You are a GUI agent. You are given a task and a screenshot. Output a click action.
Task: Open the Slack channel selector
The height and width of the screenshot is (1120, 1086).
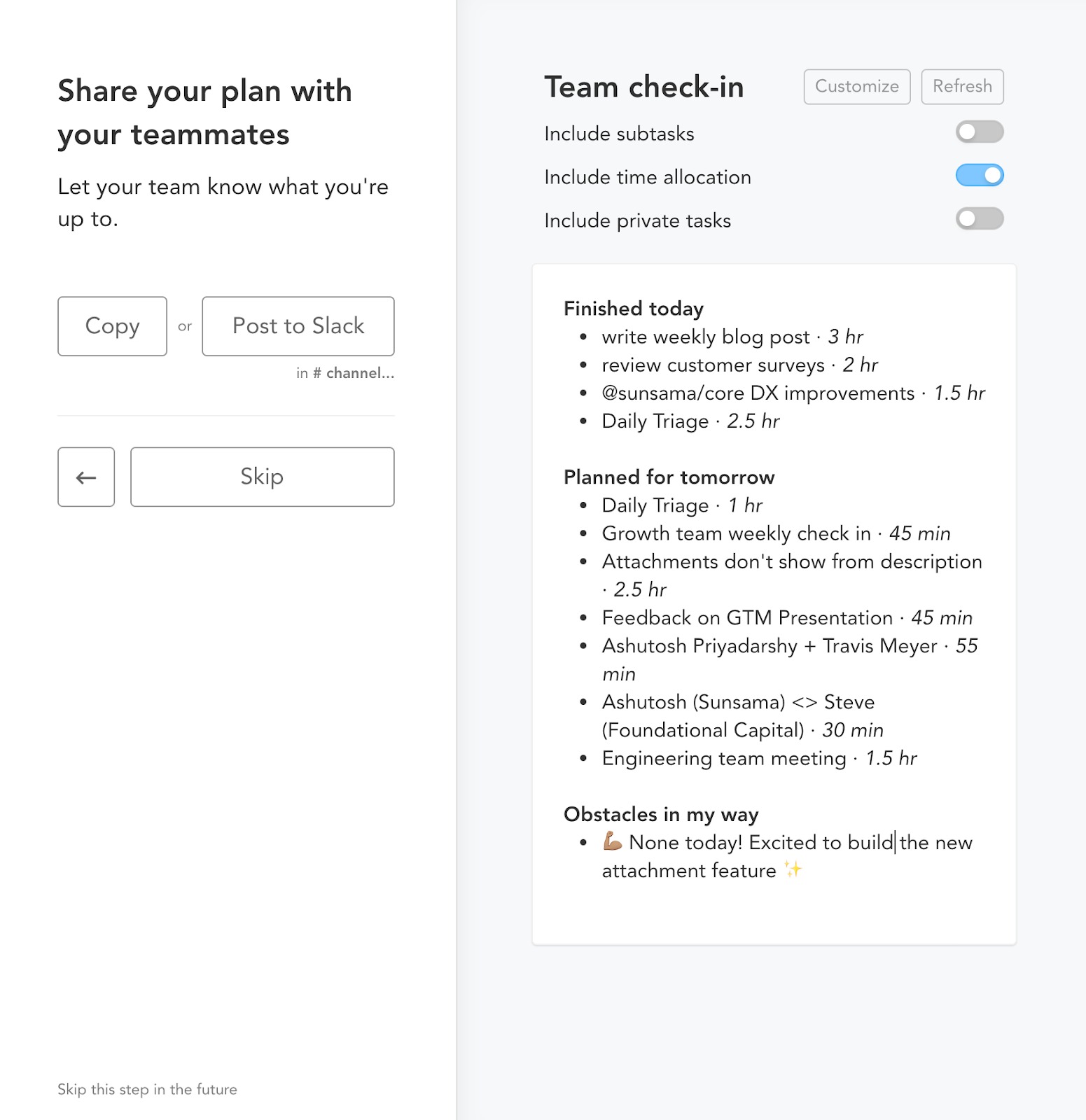pos(354,373)
